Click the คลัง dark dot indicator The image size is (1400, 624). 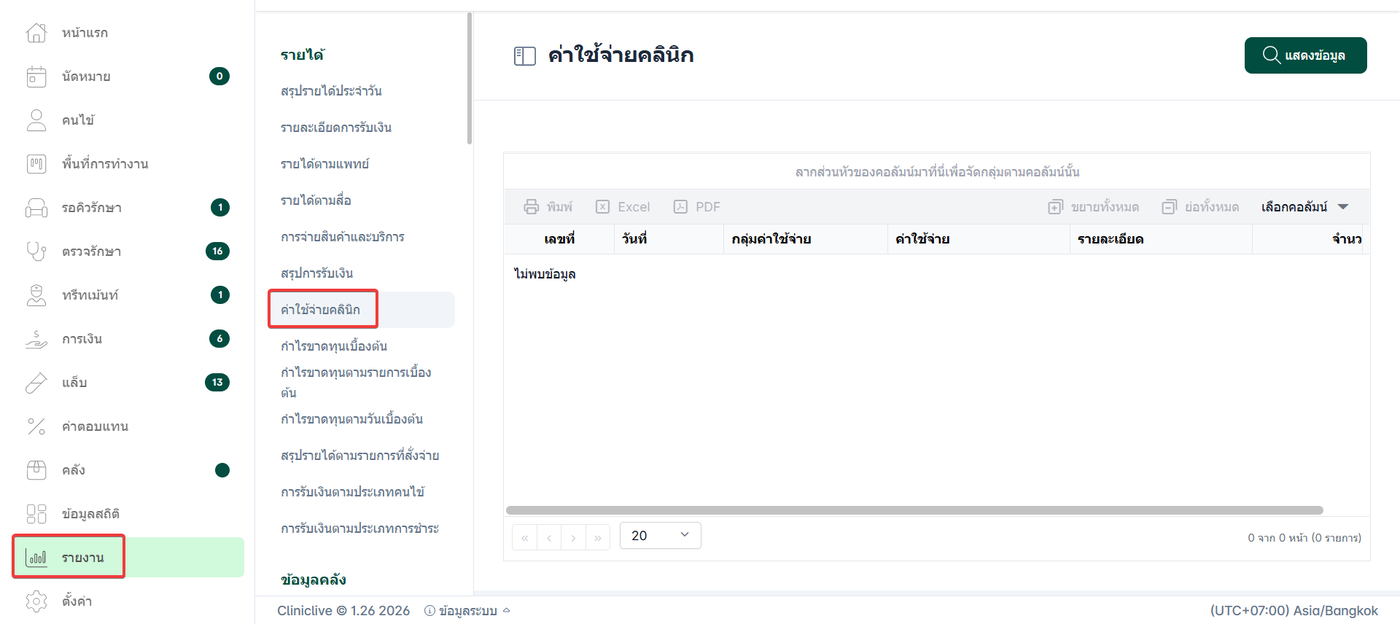pyautogui.click(x=222, y=470)
